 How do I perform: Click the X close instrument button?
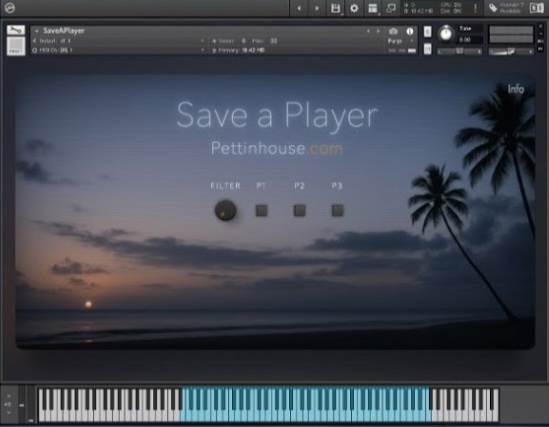point(541,27)
